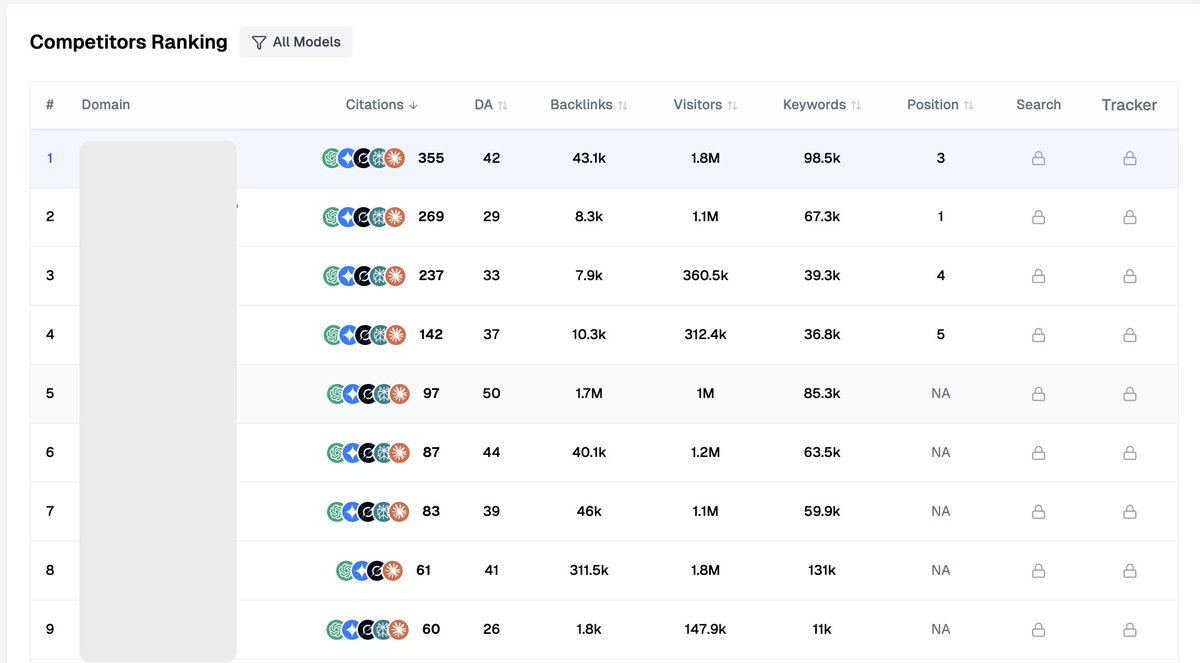The height and width of the screenshot is (663, 1200).
Task: Click Search lock icon in 142 citations row
Action: click(x=1038, y=335)
